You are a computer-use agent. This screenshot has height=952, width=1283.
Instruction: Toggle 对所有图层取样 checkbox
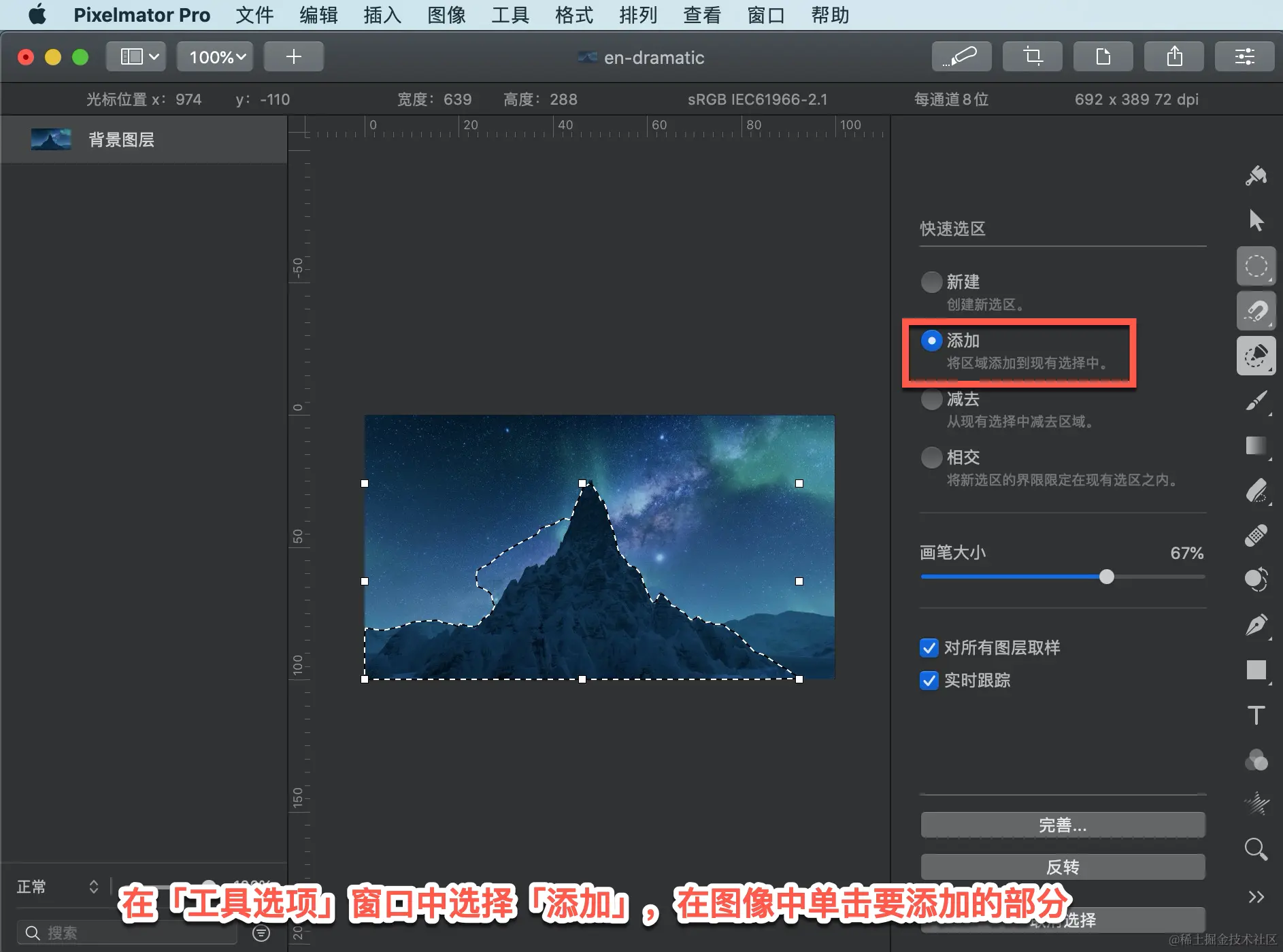929,647
